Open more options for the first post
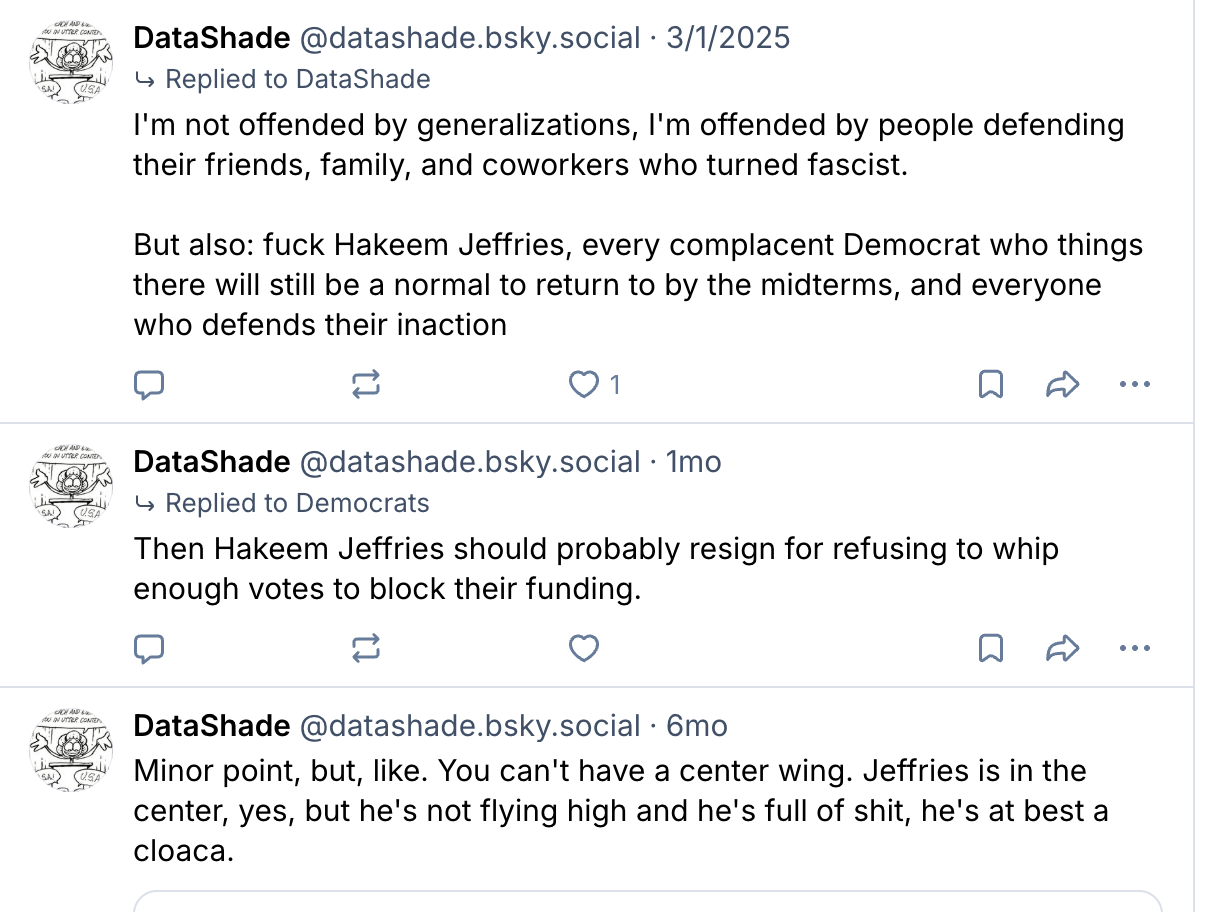 click(x=1134, y=385)
